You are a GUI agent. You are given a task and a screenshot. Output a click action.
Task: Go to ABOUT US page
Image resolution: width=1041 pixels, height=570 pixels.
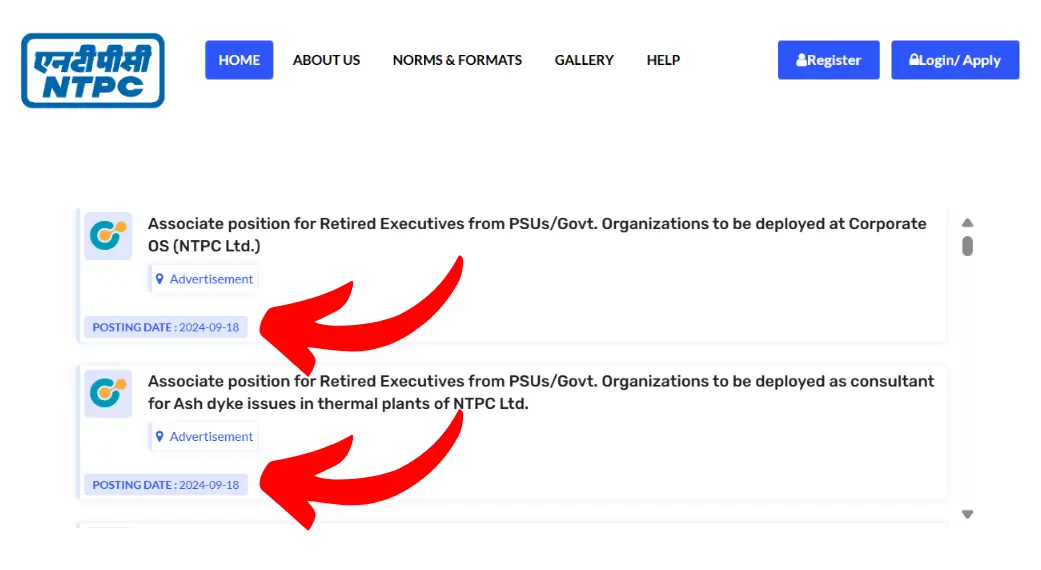[x=326, y=60]
